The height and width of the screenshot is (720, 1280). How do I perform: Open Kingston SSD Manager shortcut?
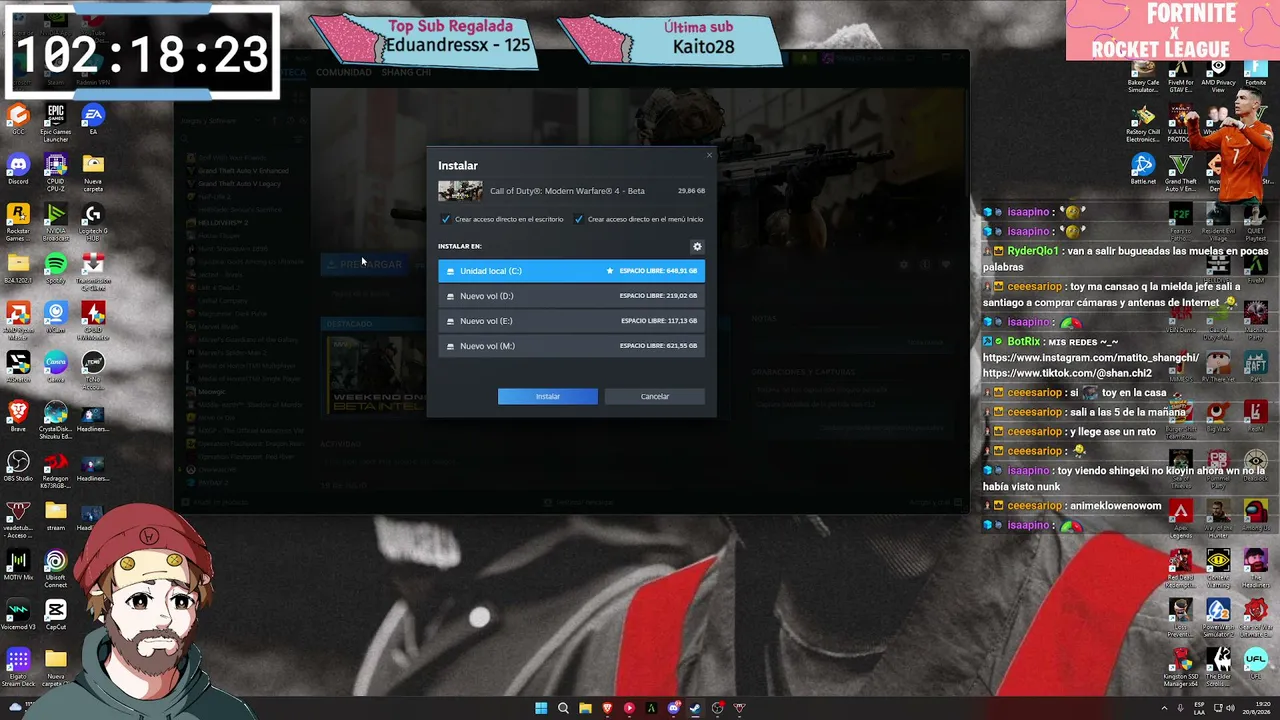(x=1181, y=668)
